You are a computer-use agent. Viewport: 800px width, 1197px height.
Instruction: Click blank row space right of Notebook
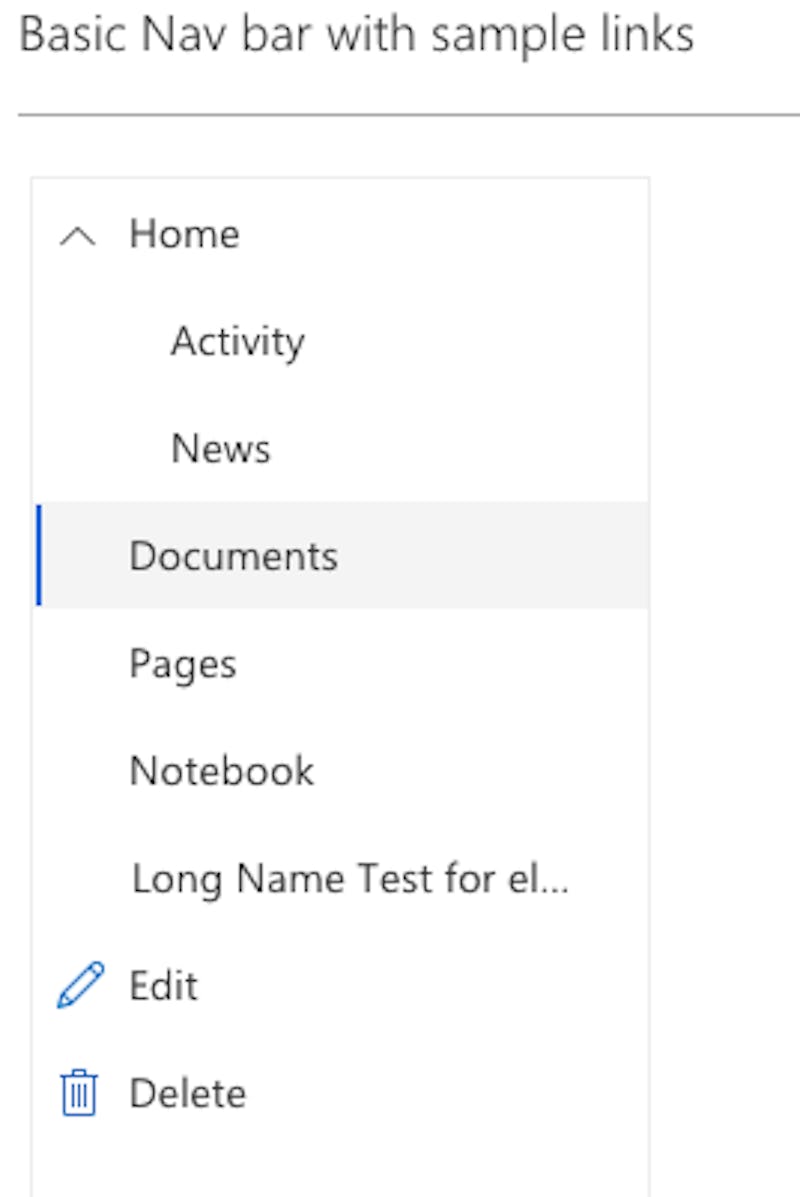[x=480, y=771]
